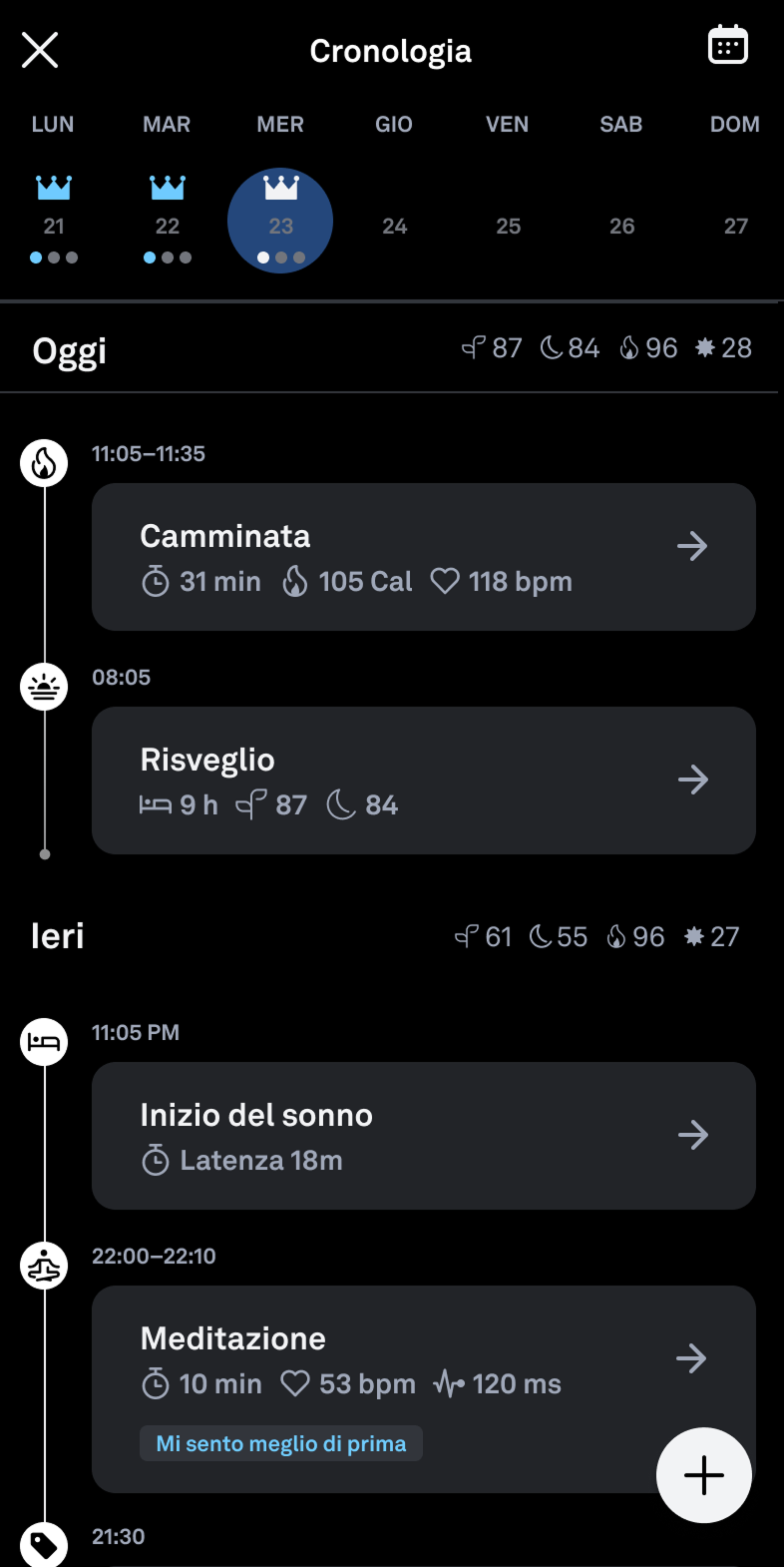
Task: Click the flame activity timeline icon
Action: 45,463
